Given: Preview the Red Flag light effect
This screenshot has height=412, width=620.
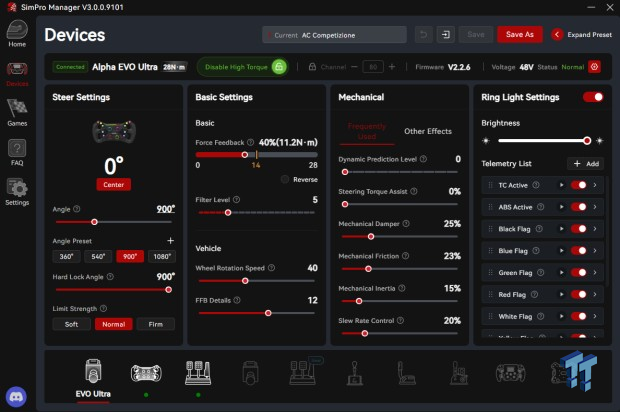Looking at the screenshot, I should [x=561, y=294].
